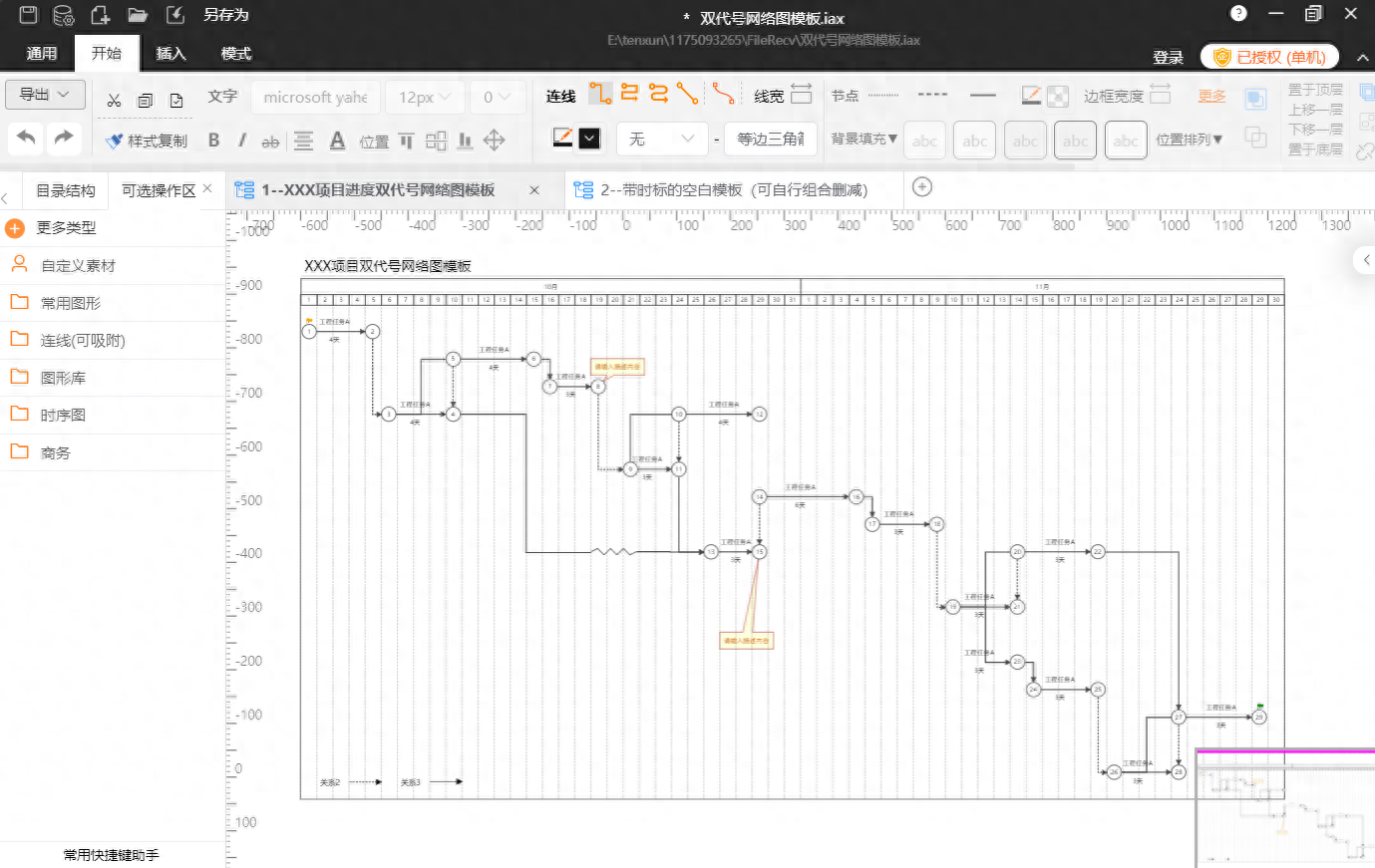Screen dimensions: 1375x868
Task: Click the open folder icon in title bar
Action: tap(138, 15)
